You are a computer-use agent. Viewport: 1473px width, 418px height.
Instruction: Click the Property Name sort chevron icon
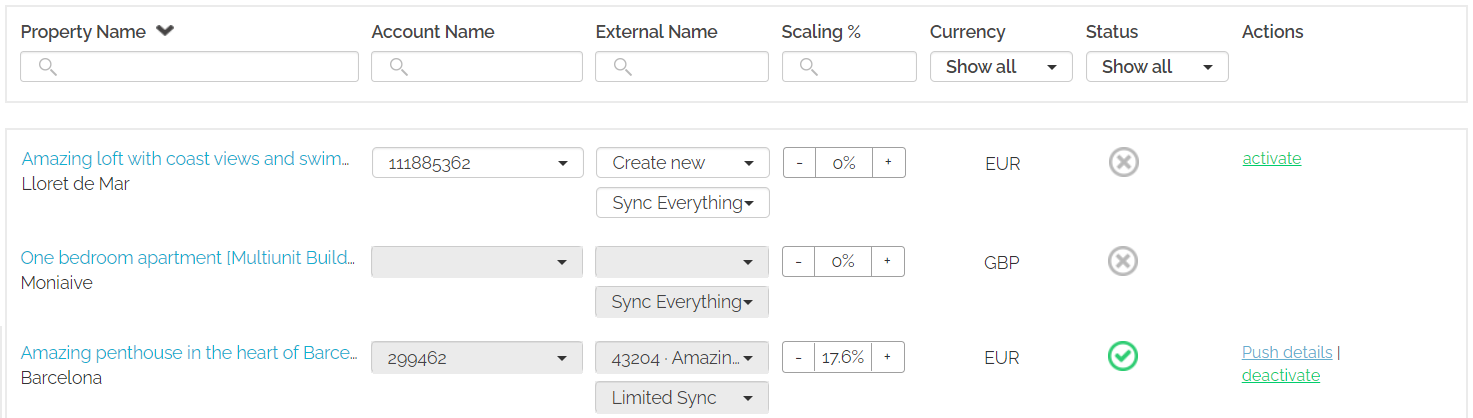click(166, 31)
